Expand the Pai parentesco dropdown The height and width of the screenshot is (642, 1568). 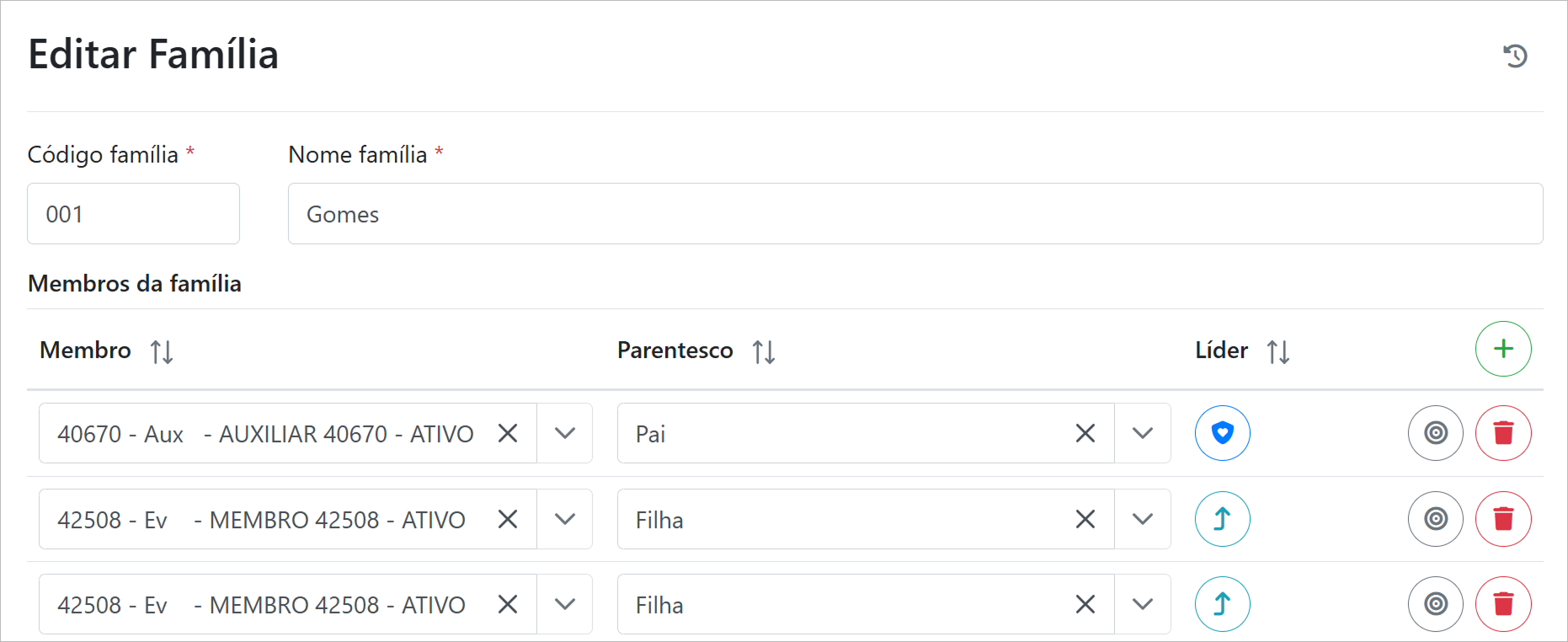1143,433
